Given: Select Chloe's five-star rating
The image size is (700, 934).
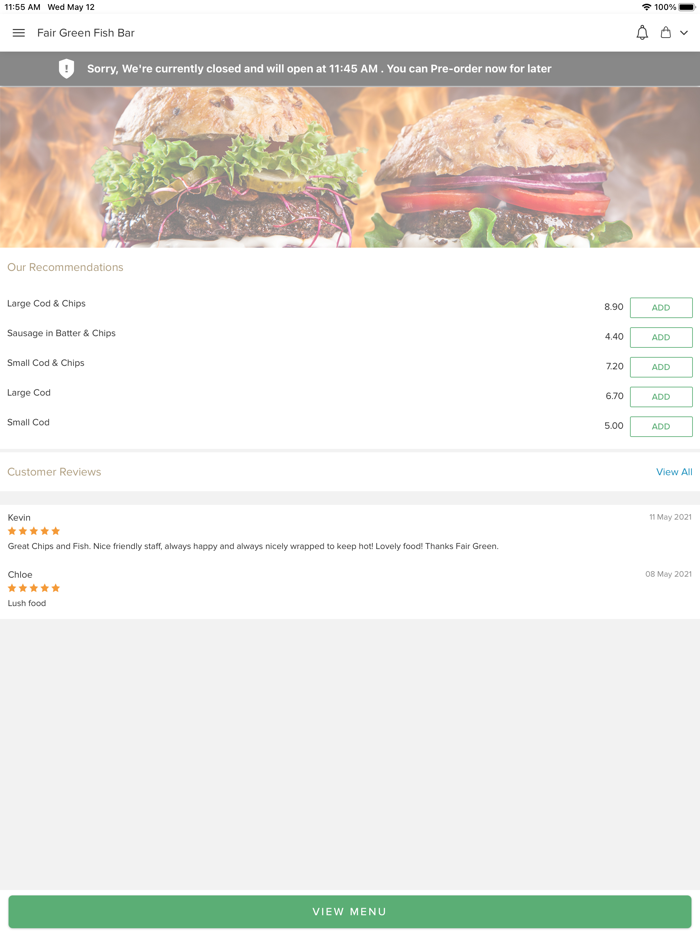Looking at the screenshot, I should pyautogui.click(x=33, y=588).
